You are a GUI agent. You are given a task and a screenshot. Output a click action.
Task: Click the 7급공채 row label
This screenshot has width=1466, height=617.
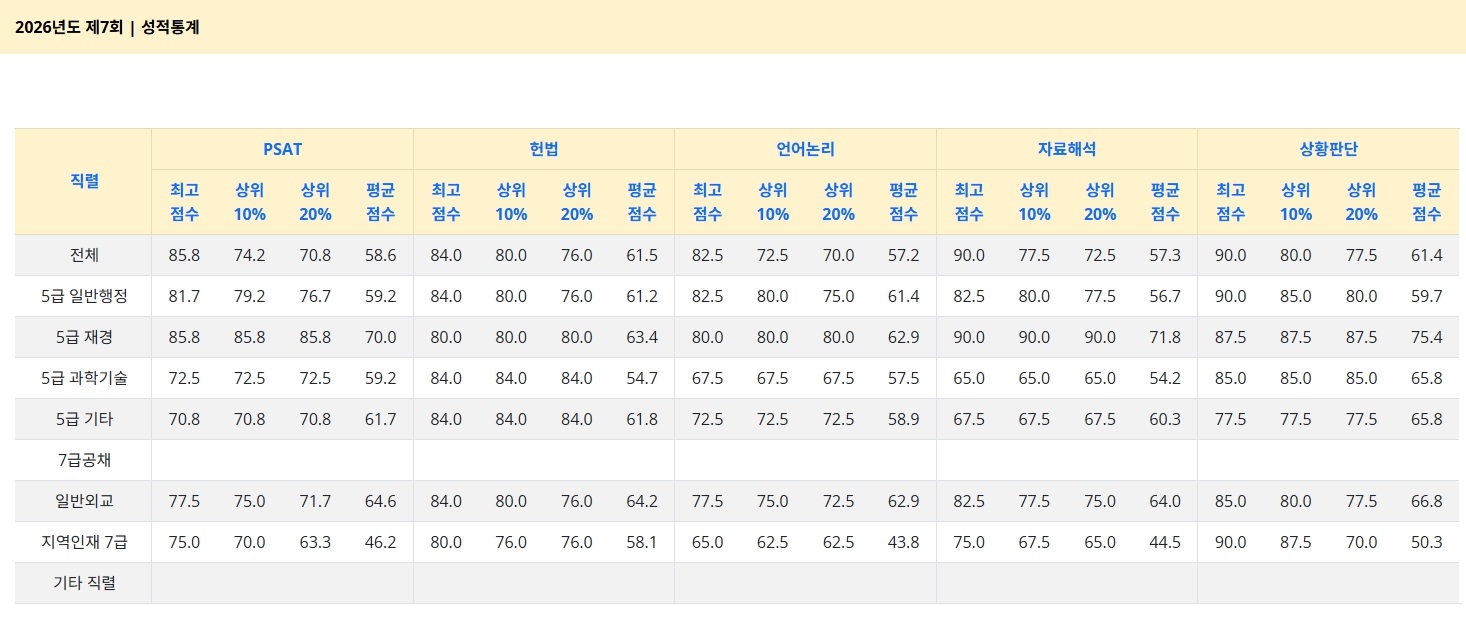coord(84,460)
